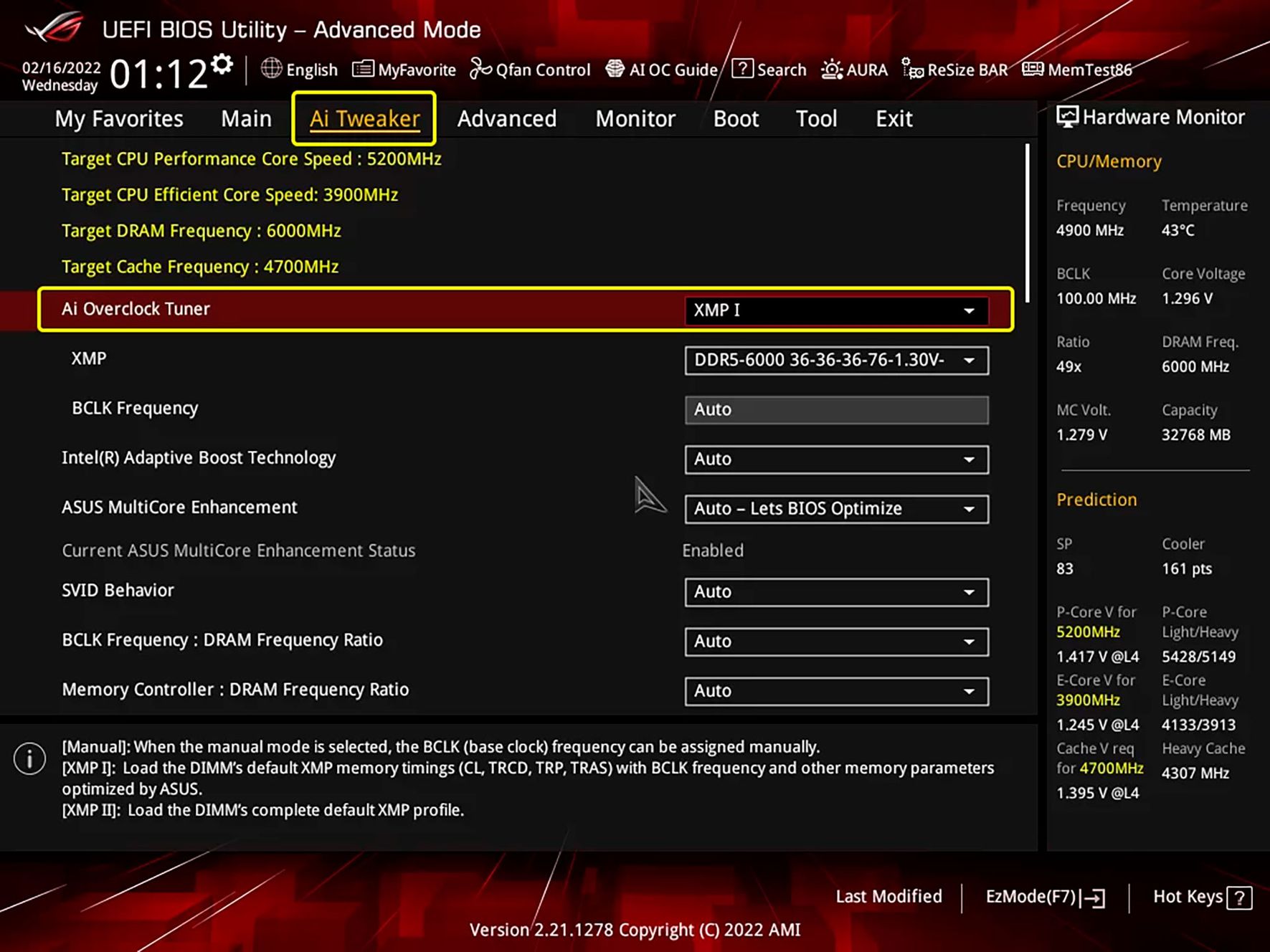This screenshot has height=952, width=1270.
Task: Go to the Boot tab
Action: pos(736,118)
